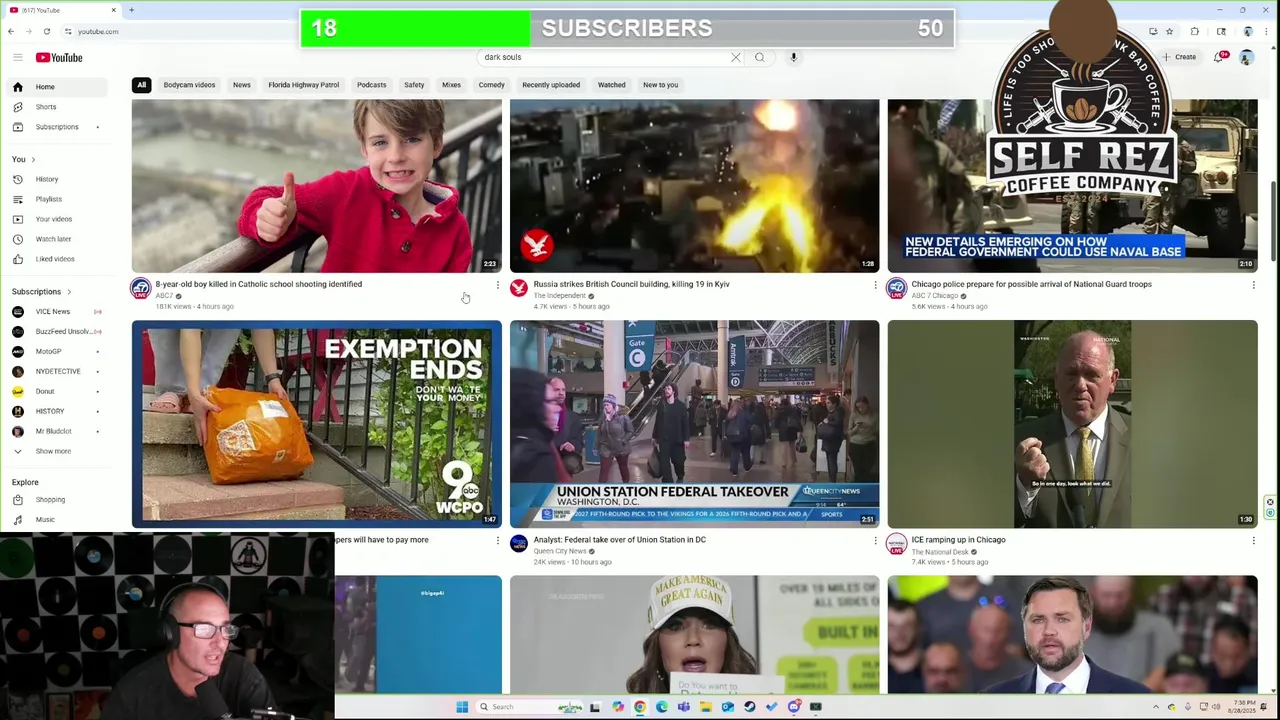
Task: Select the Bodycam videos chip
Action: pos(189,85)
